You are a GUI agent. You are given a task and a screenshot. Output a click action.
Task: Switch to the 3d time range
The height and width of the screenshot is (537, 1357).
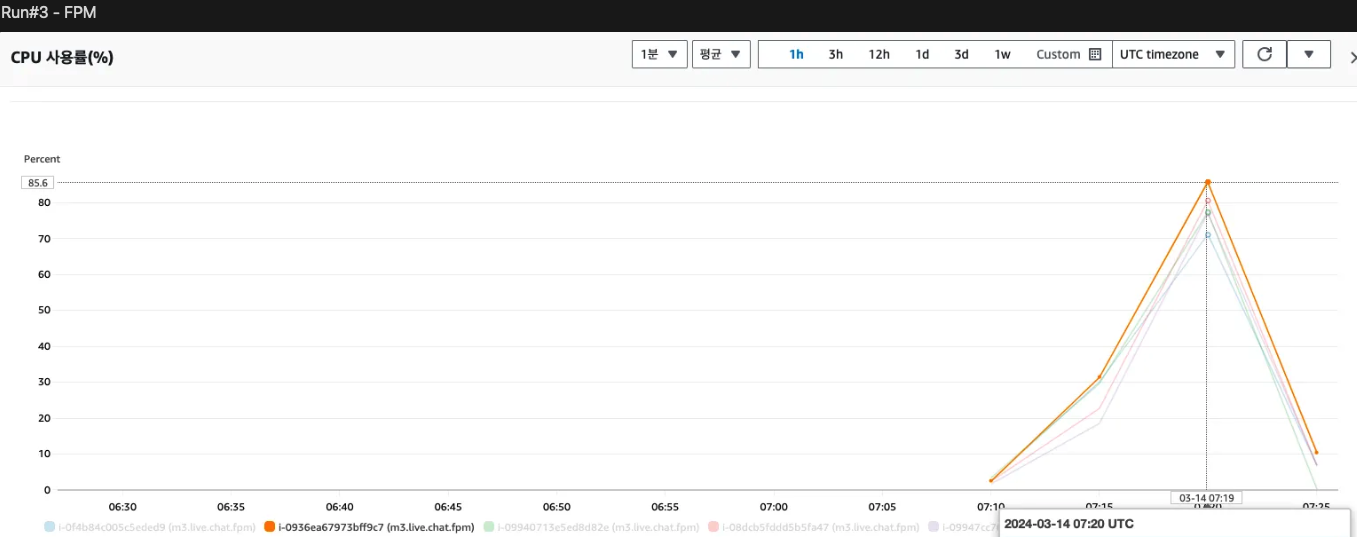point(961,55)
